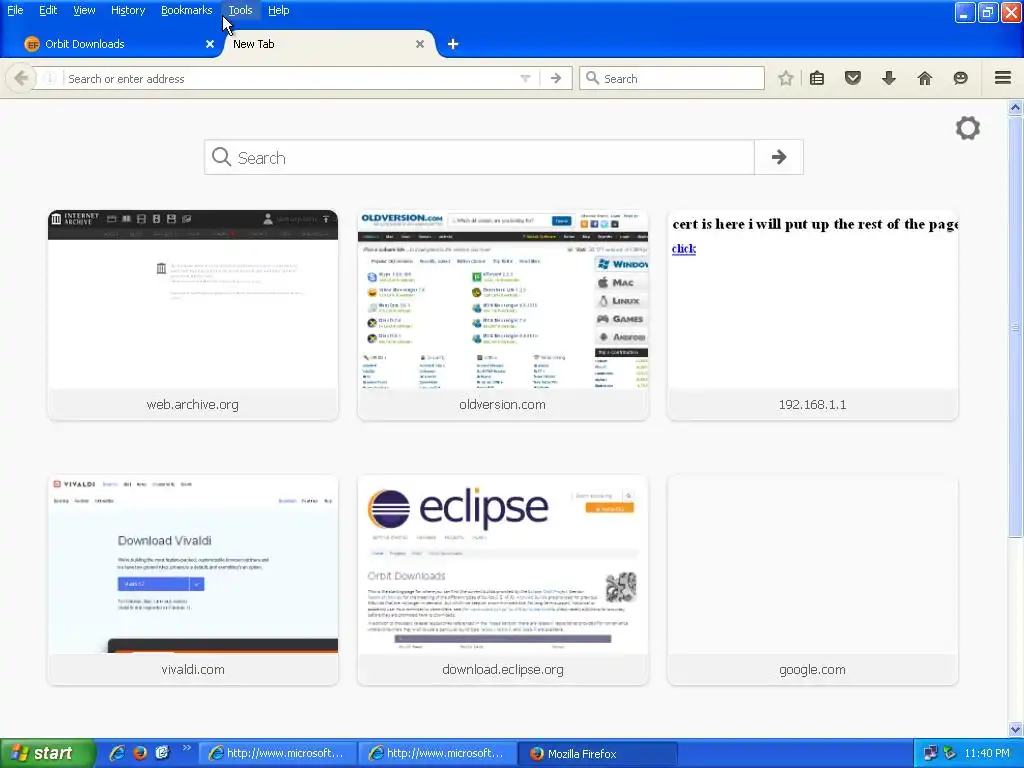The width and height of the screenshot is (1024, 768).
Task: Open the 192.168.1.1 tile
Action: coord(812,315)
